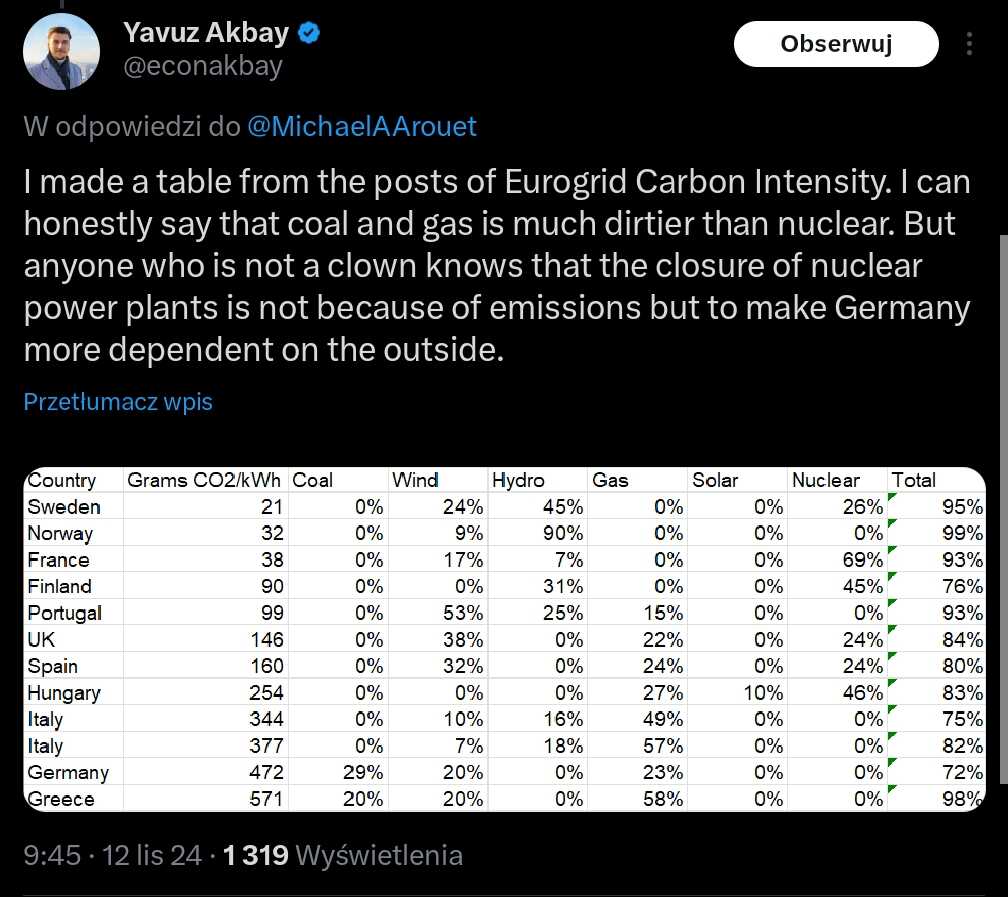Viewport: 1008px width, 897px height.
Task: Click the @econakbay handle
Action: pyautogui.click(x=202, y=66)
